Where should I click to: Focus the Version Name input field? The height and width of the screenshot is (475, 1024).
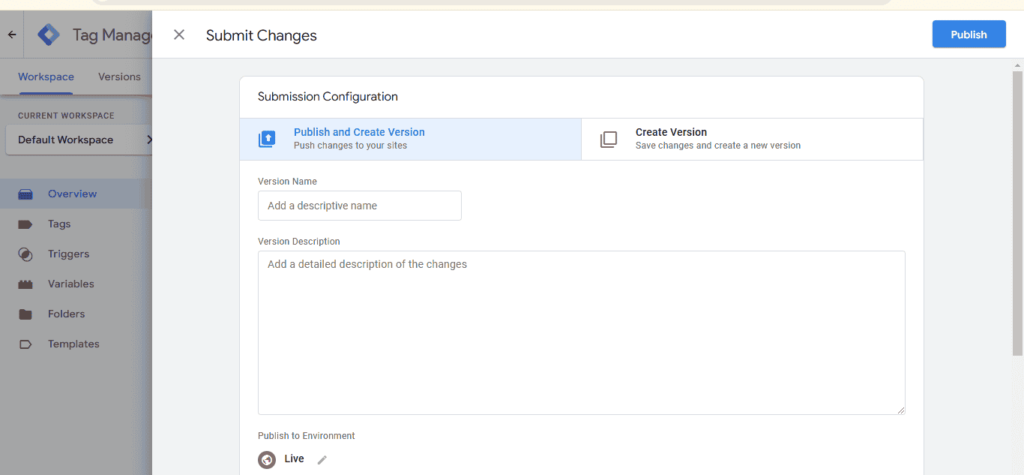tap(360, 205)
